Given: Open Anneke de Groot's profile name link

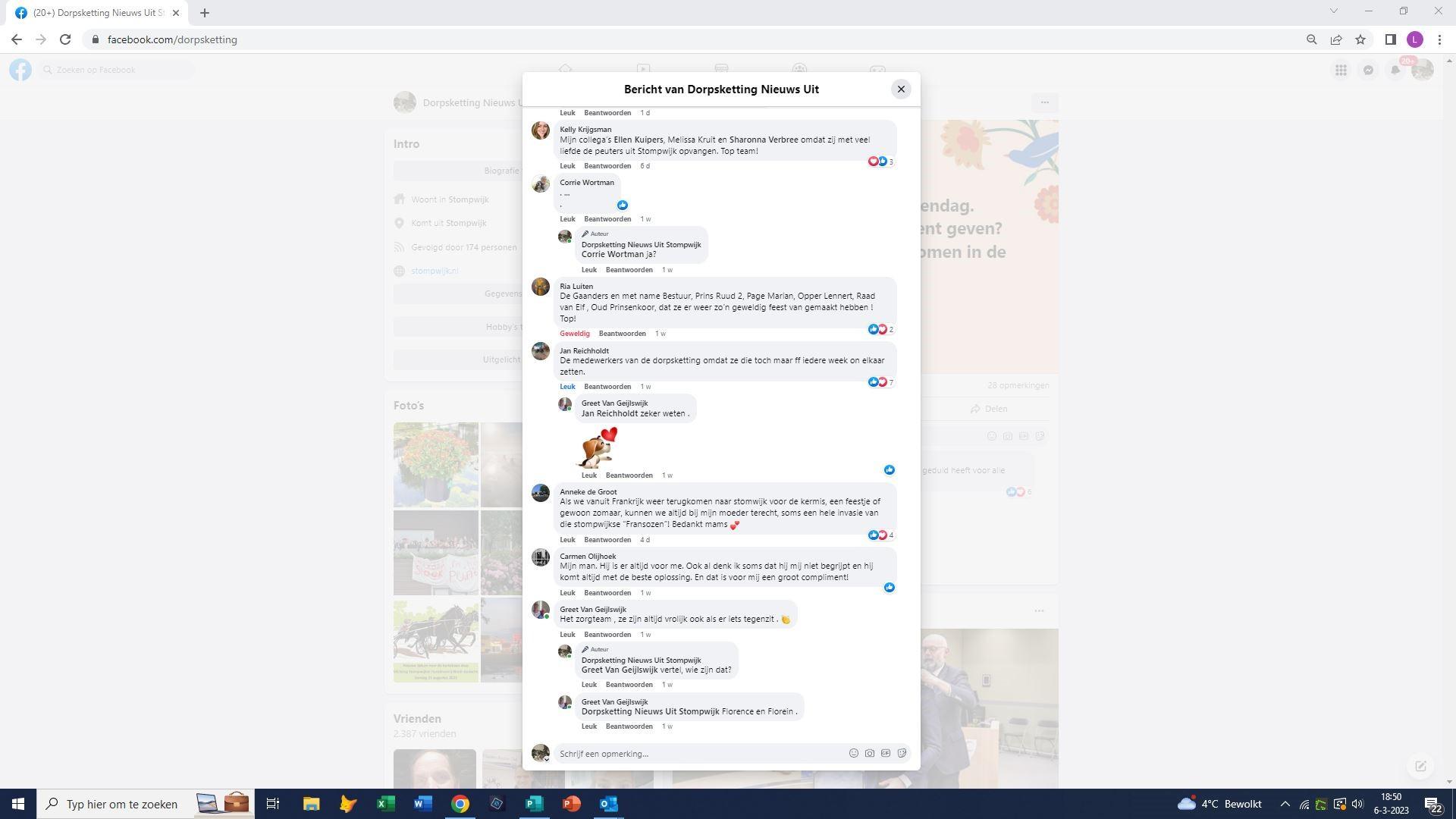Looking at the screenshot, I should coord(588,491).
